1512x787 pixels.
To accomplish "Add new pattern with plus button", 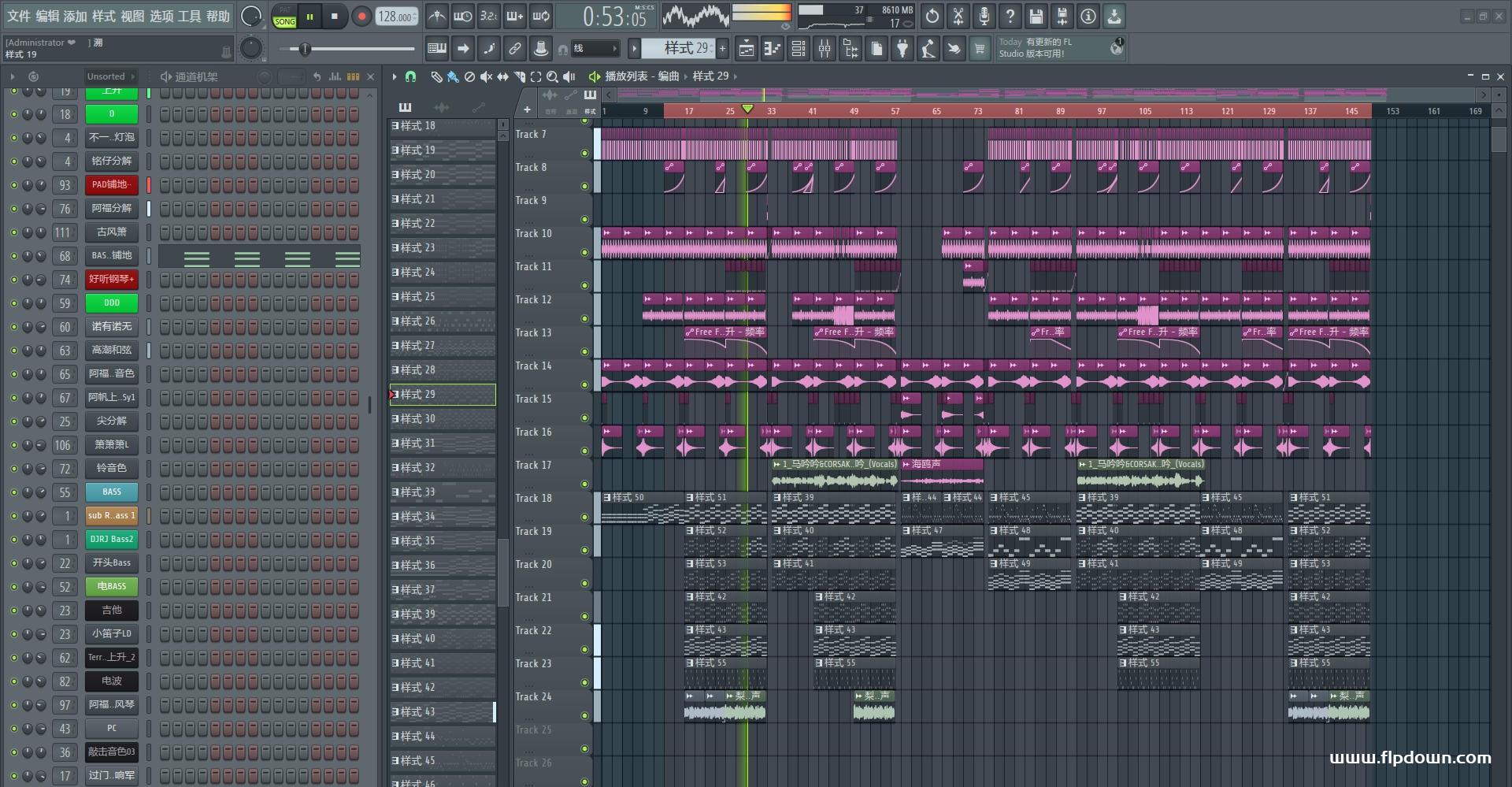I will click(723, 49).
